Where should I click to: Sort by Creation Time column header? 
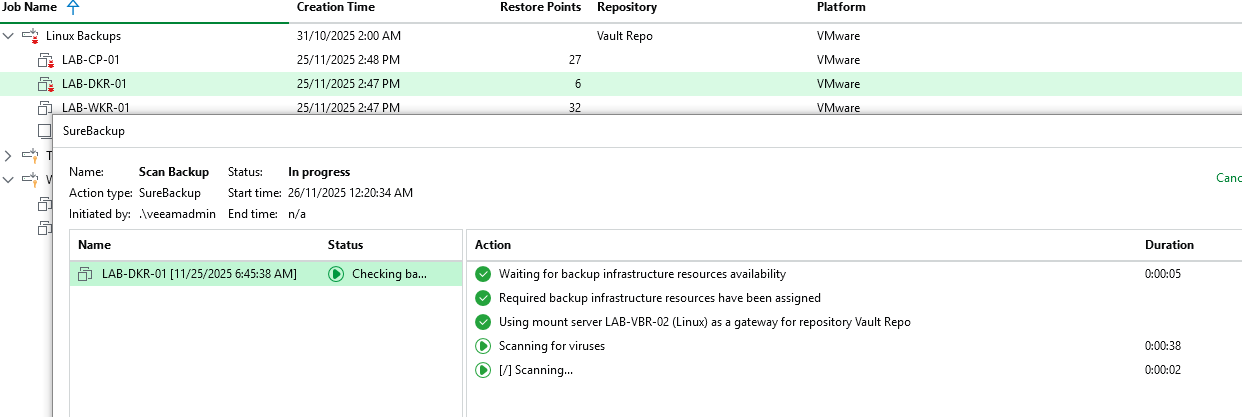[335, 8]
